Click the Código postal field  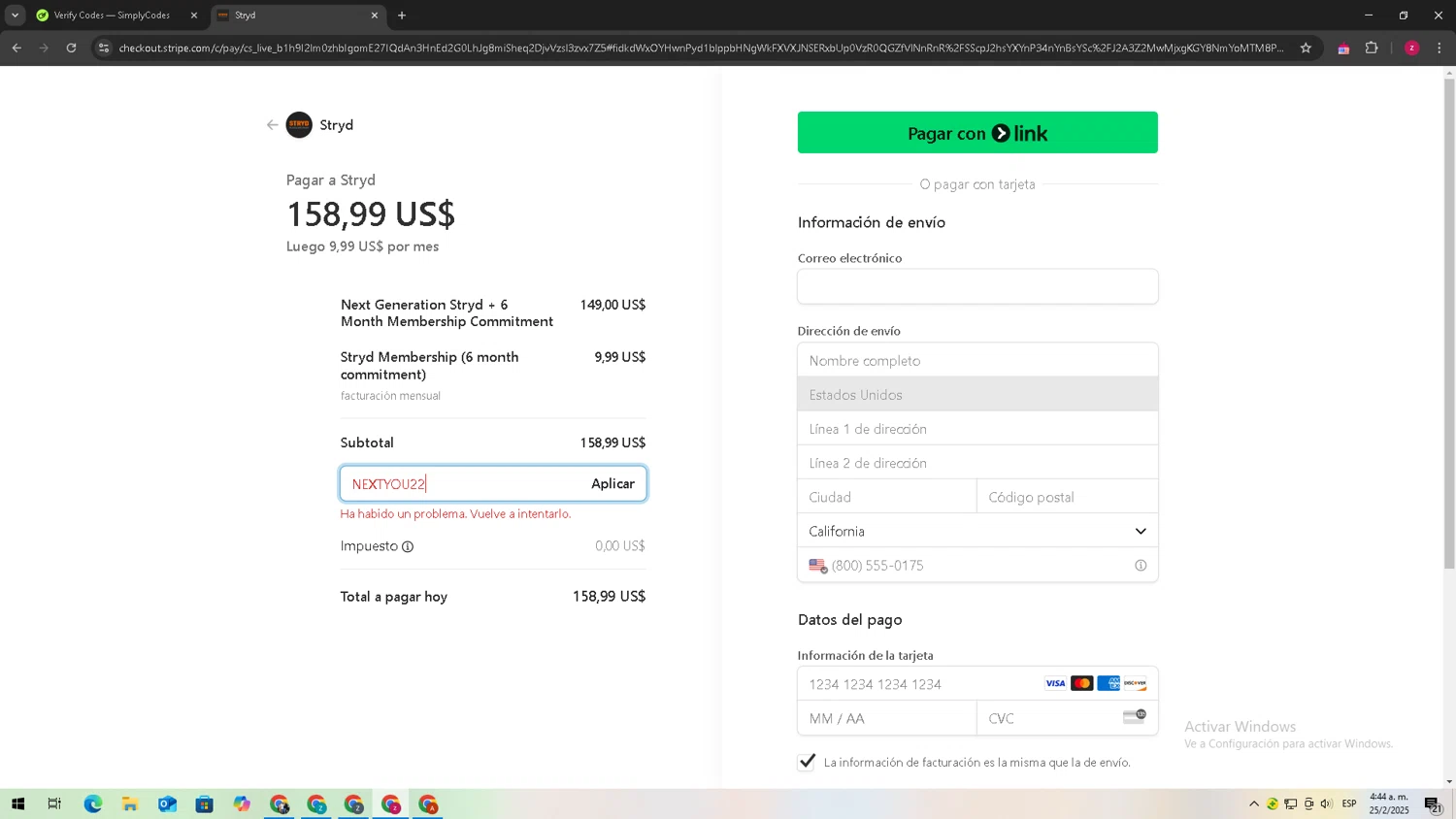click(1068, 497)
